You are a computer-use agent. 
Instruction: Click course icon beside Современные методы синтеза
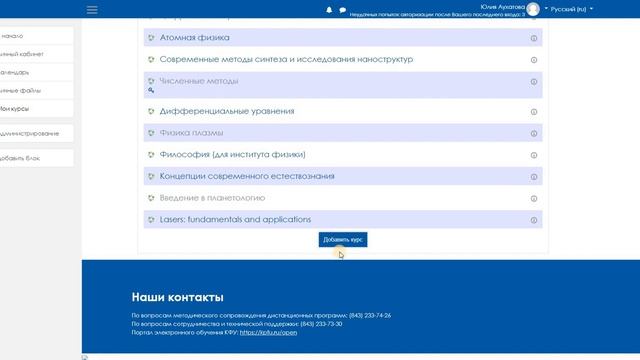coord(151,59)
